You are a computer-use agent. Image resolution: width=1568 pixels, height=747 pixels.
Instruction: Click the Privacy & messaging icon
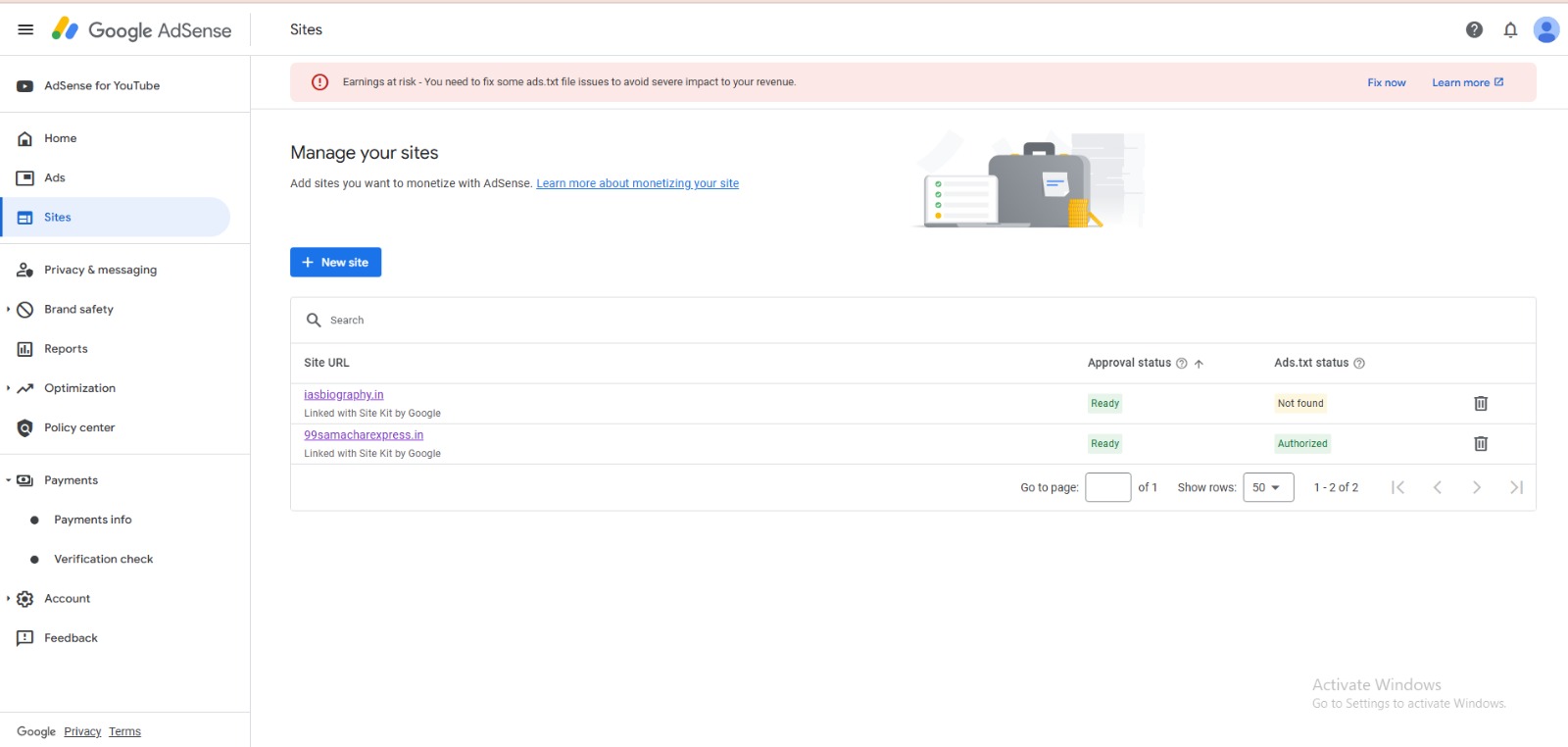[25, 270]
